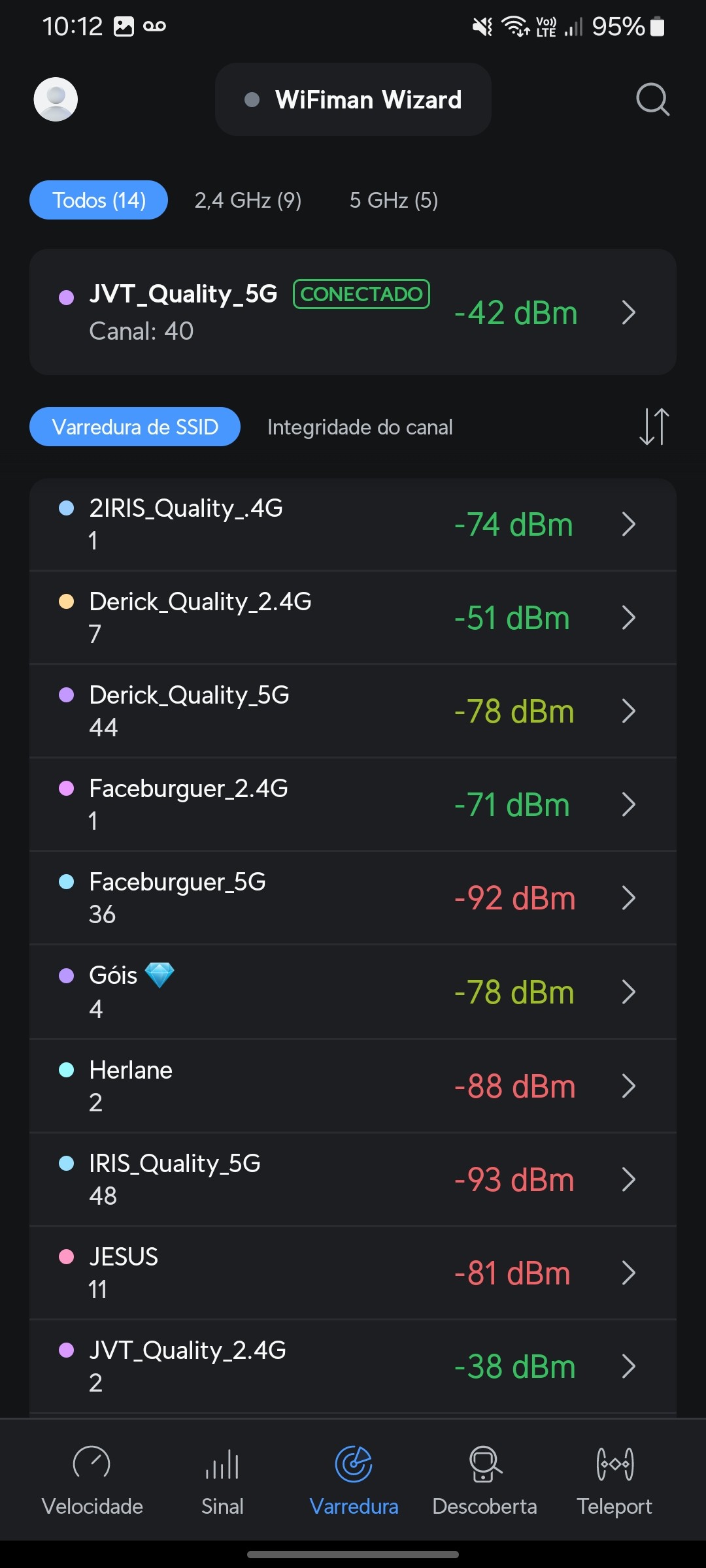Tap the sort order arrows icon
The width and height of the screenshot is (706, 1568).
click(654, 427)
